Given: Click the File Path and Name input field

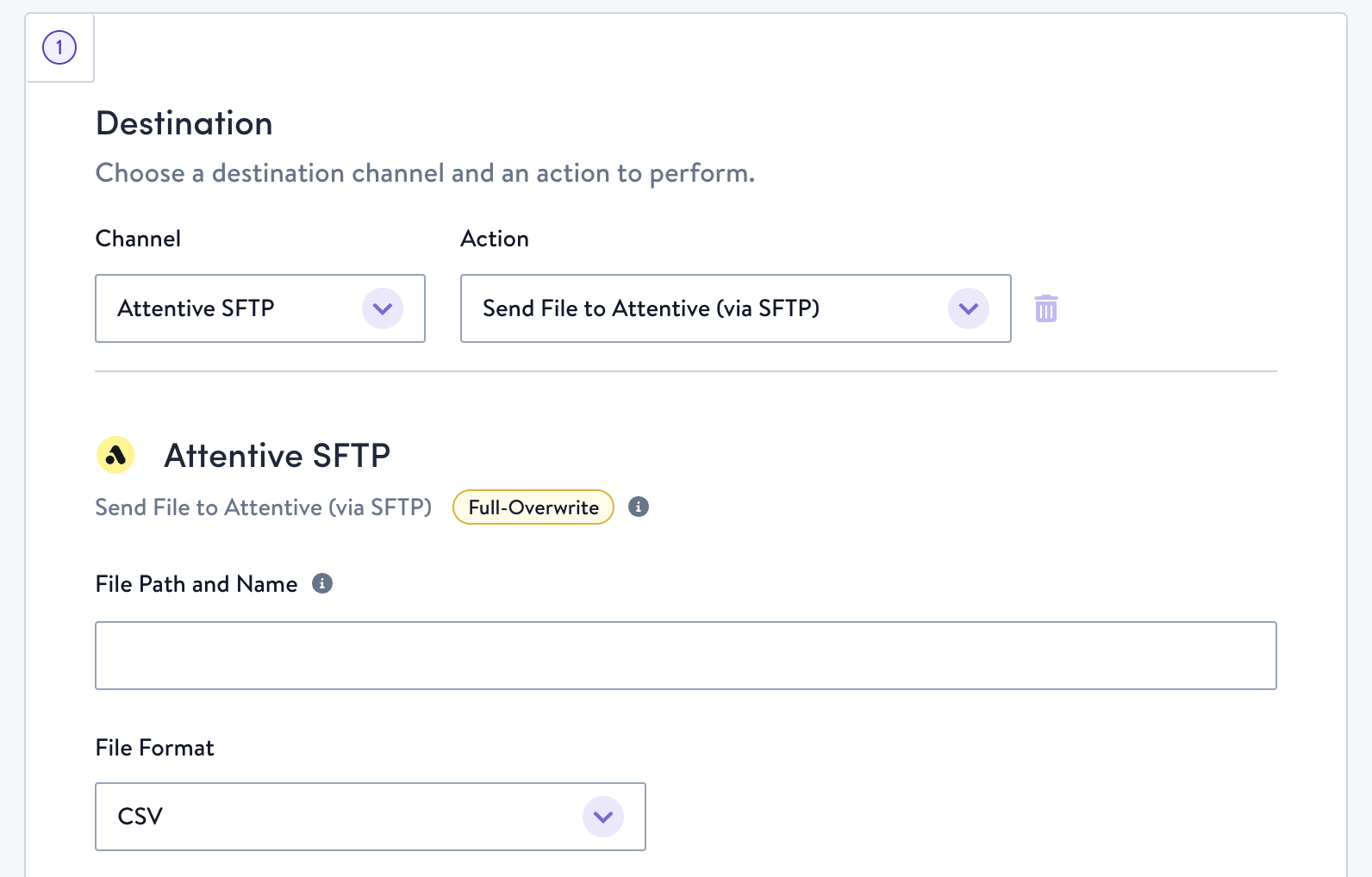Looking at the screenshot, I should [686, 656].
